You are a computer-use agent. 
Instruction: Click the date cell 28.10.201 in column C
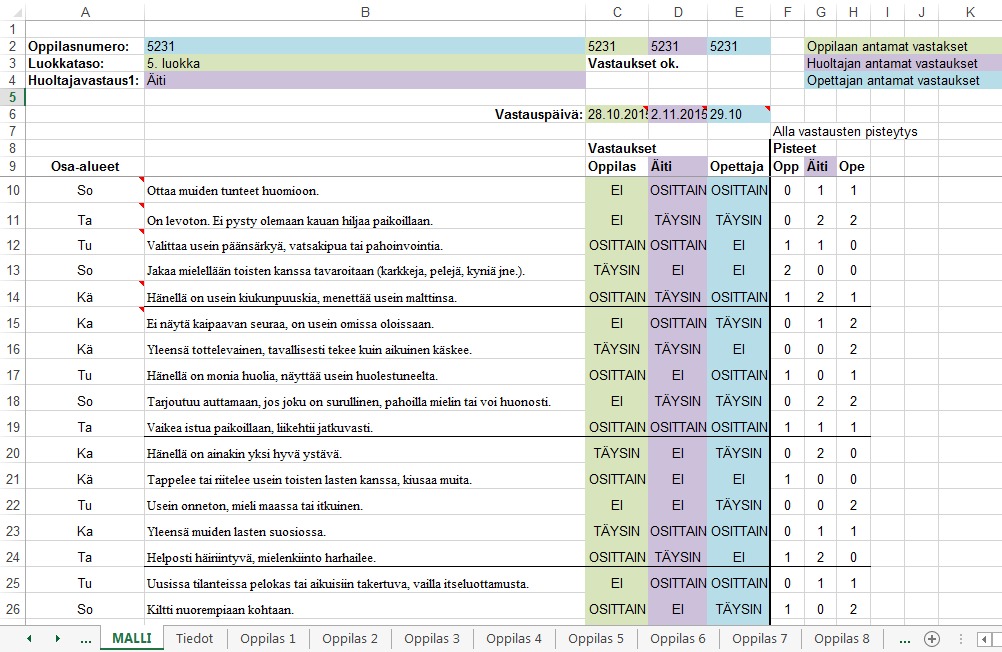[x=617, y=114]
